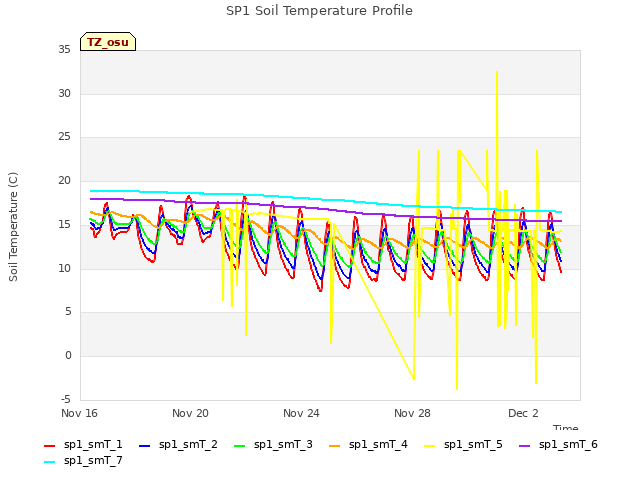Click the yellow sp1_smT_5 legend swatch
The height and width of the screenshot is (480, 640).
tap(429, 446)
